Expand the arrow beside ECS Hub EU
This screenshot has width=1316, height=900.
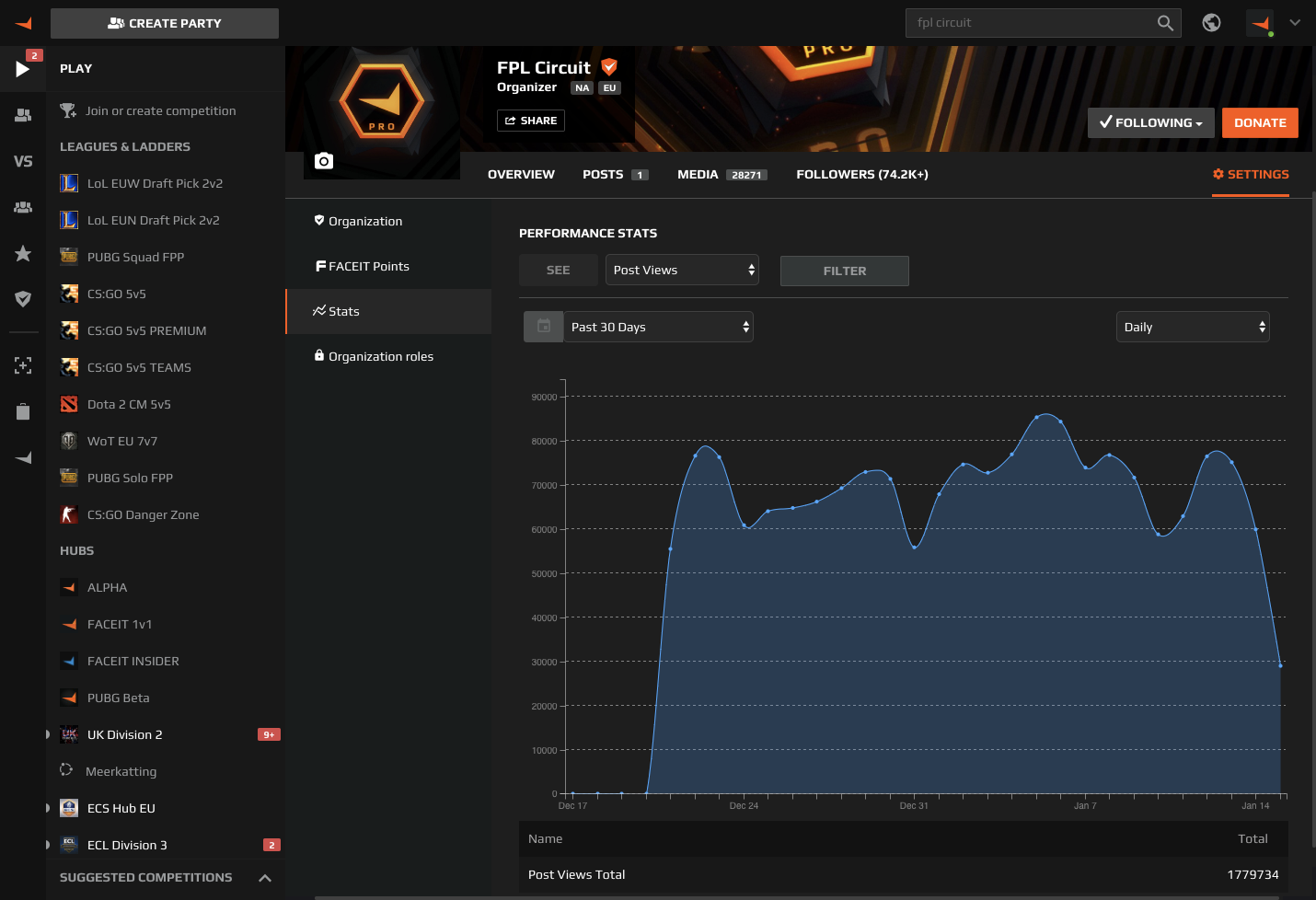[x=48, y=808]
